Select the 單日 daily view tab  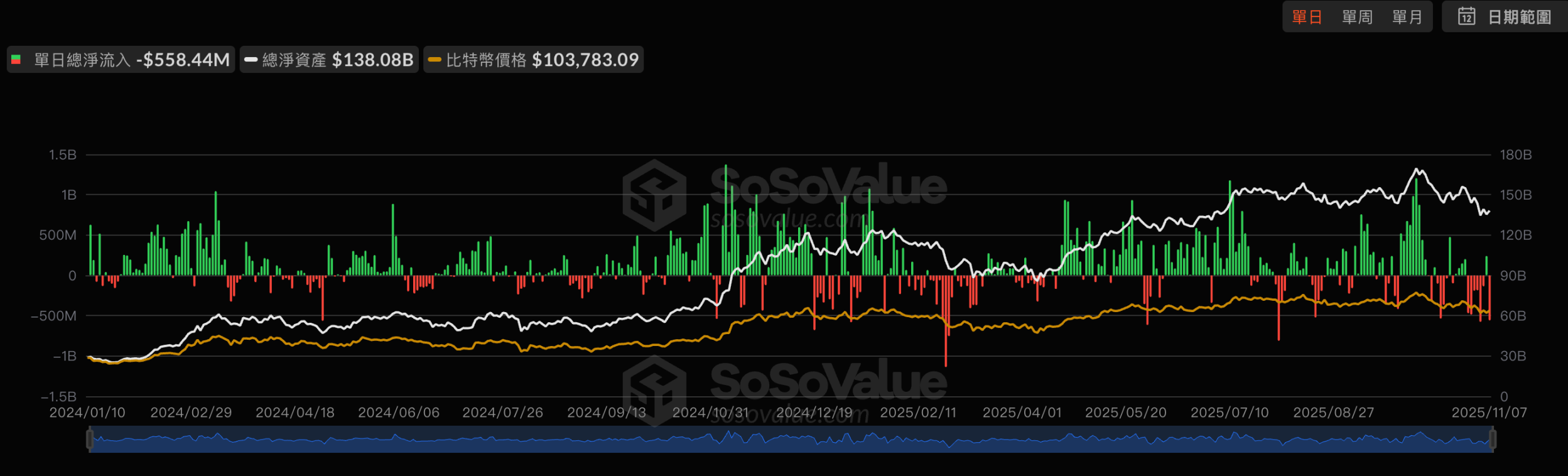point(1307,17)
